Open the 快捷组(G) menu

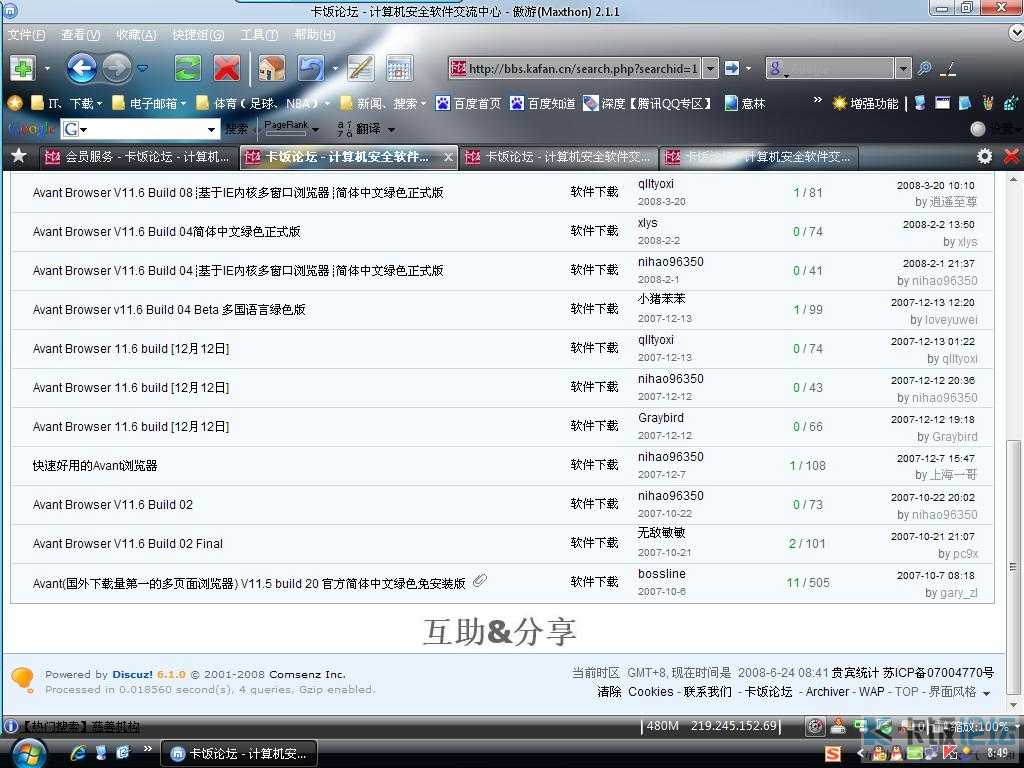[198, 35]
